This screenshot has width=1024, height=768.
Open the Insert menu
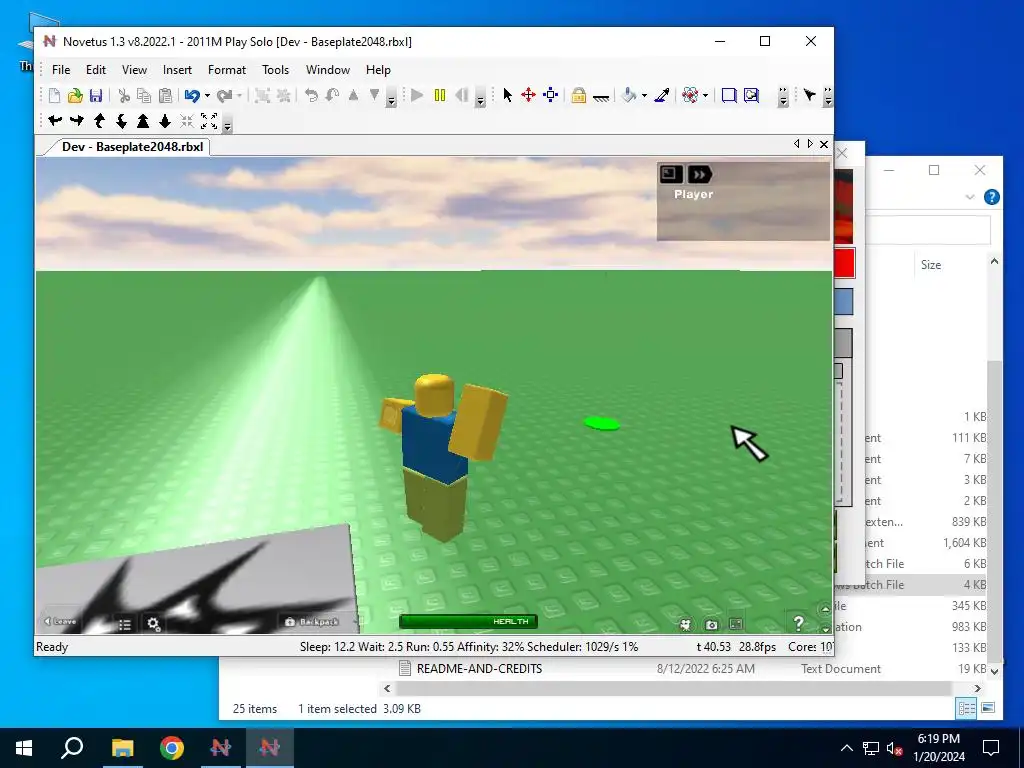[177, 70]
